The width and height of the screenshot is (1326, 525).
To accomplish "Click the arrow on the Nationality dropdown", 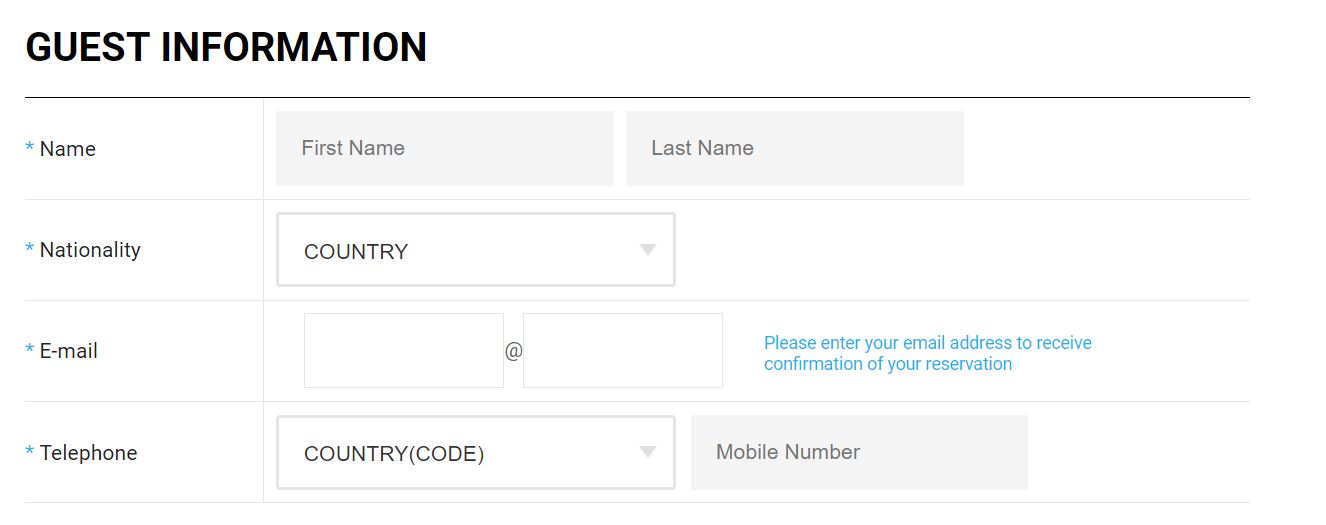I will point(648,250).
